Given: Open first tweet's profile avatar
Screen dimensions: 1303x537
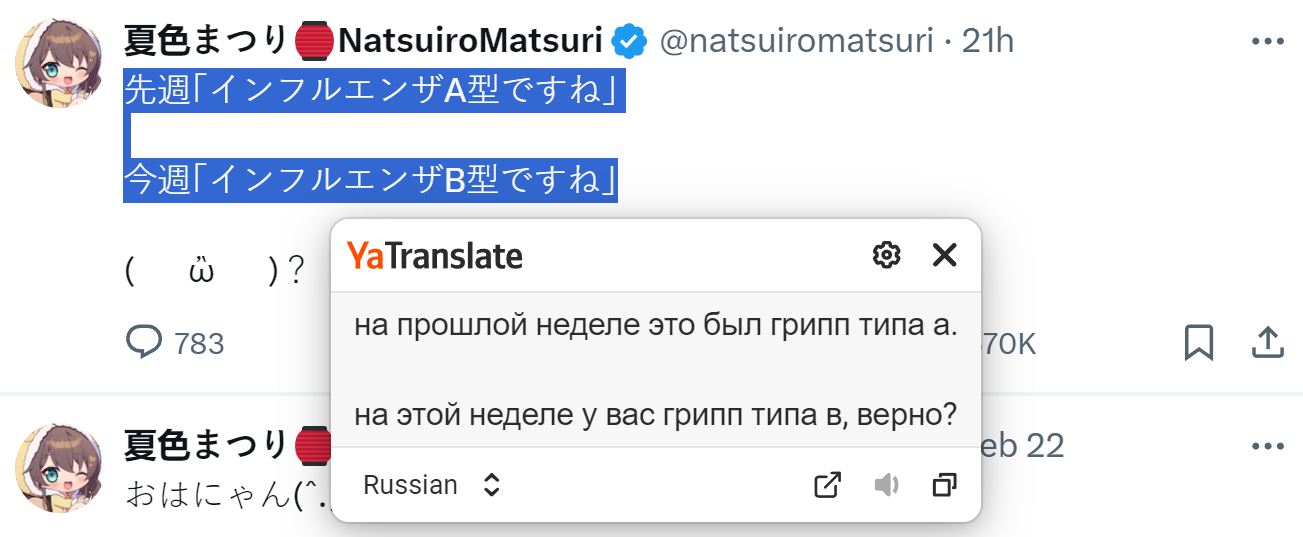Looking at the screenshot, I should 59,62.
